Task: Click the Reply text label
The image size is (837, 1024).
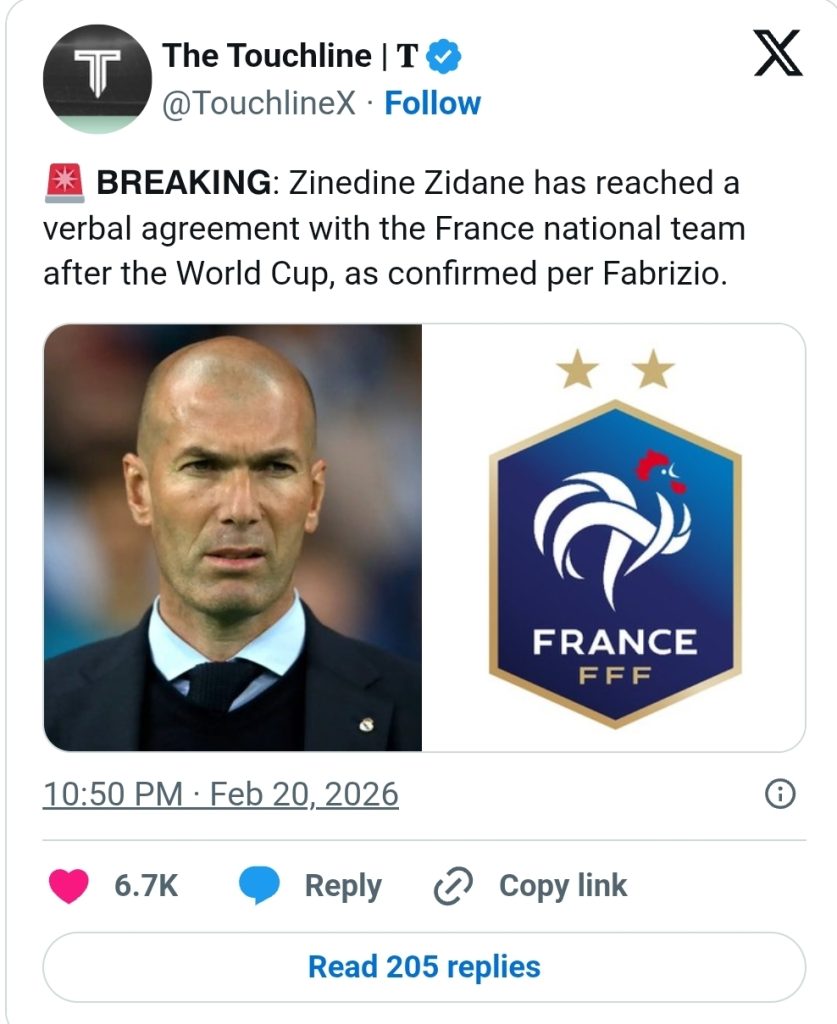Action: (x=343, y=886)
